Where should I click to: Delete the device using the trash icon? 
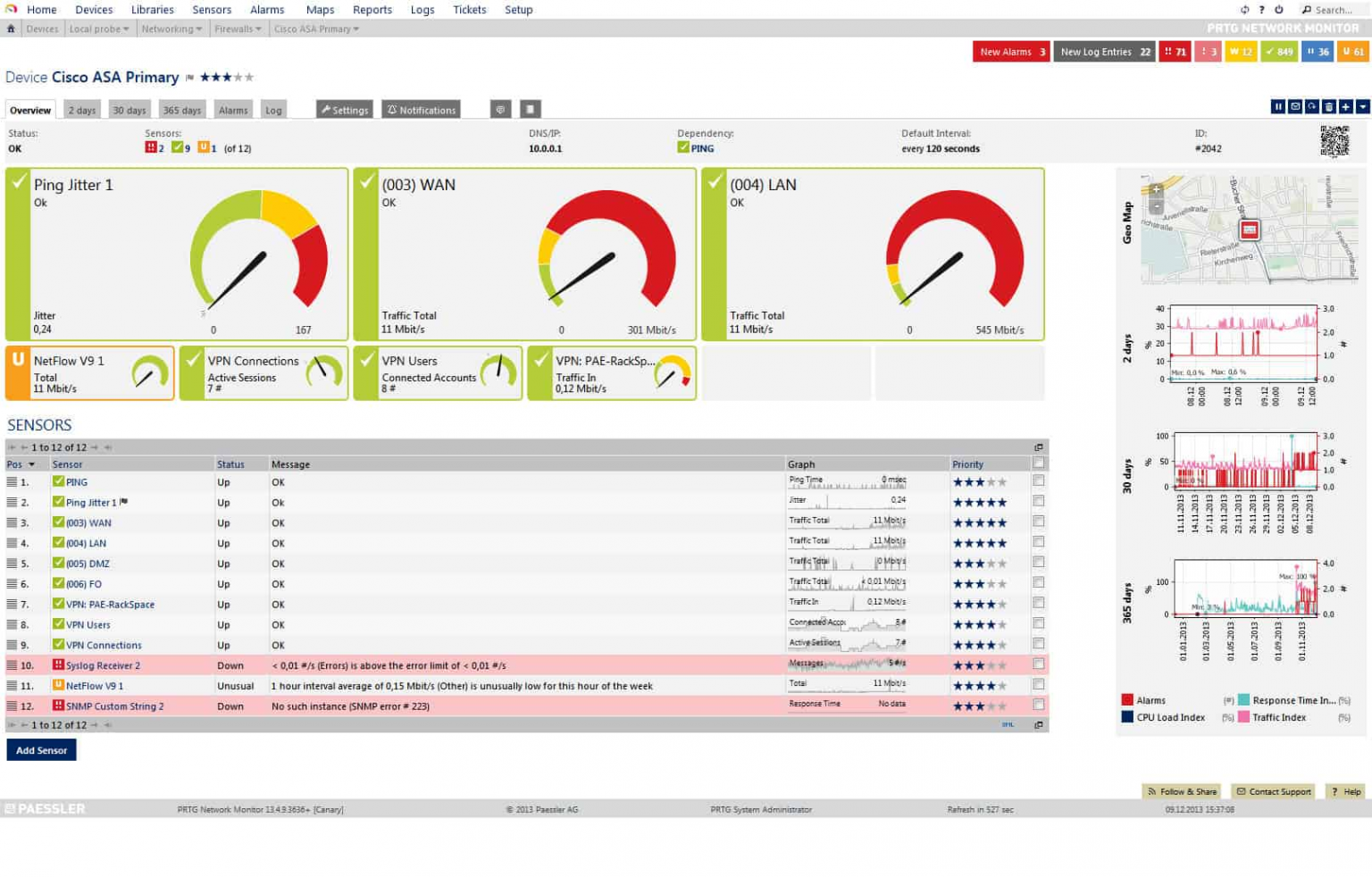coord(1330,106)
